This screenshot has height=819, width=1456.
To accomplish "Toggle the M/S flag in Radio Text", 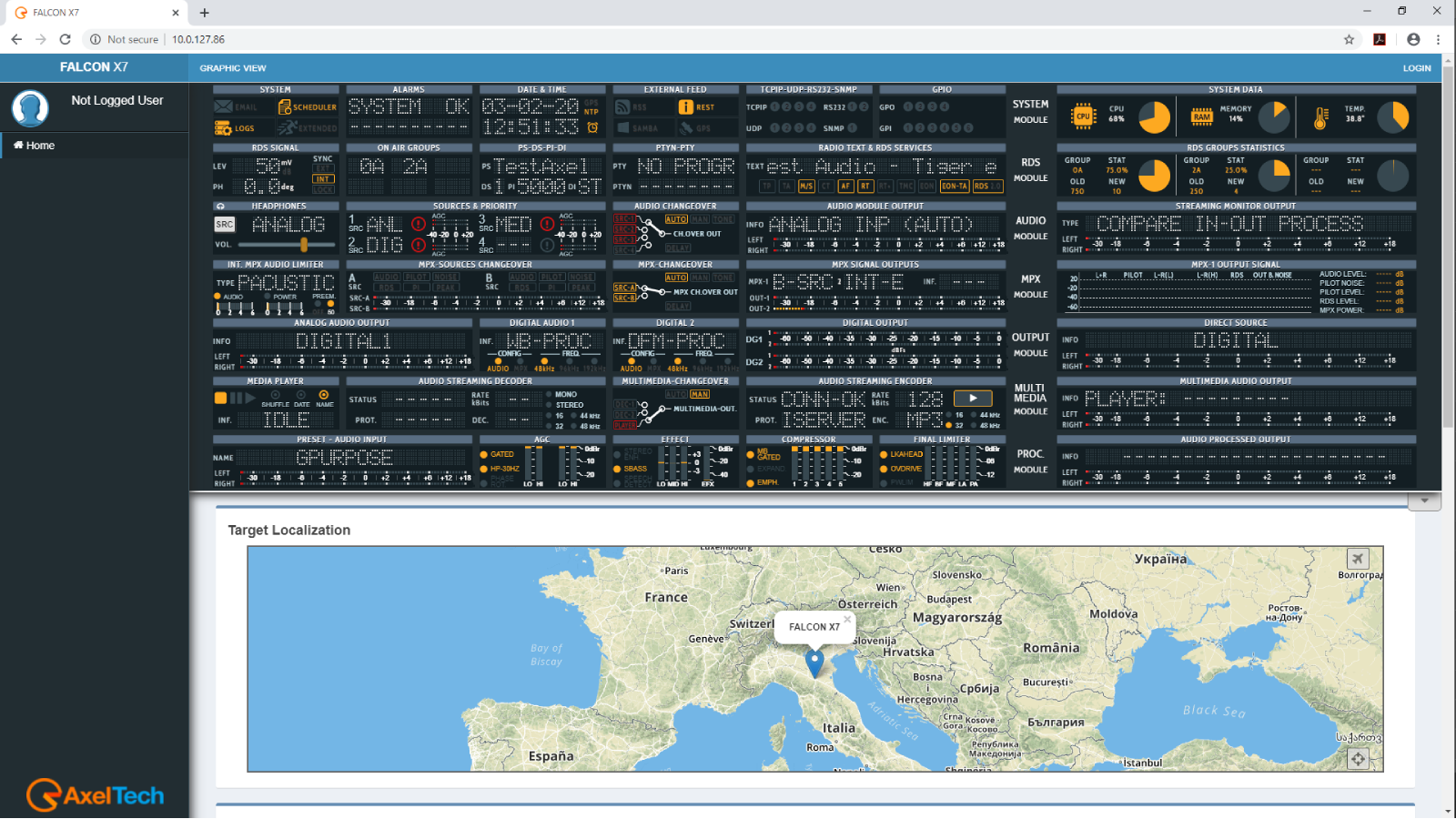I will click(x=805, y=187).
